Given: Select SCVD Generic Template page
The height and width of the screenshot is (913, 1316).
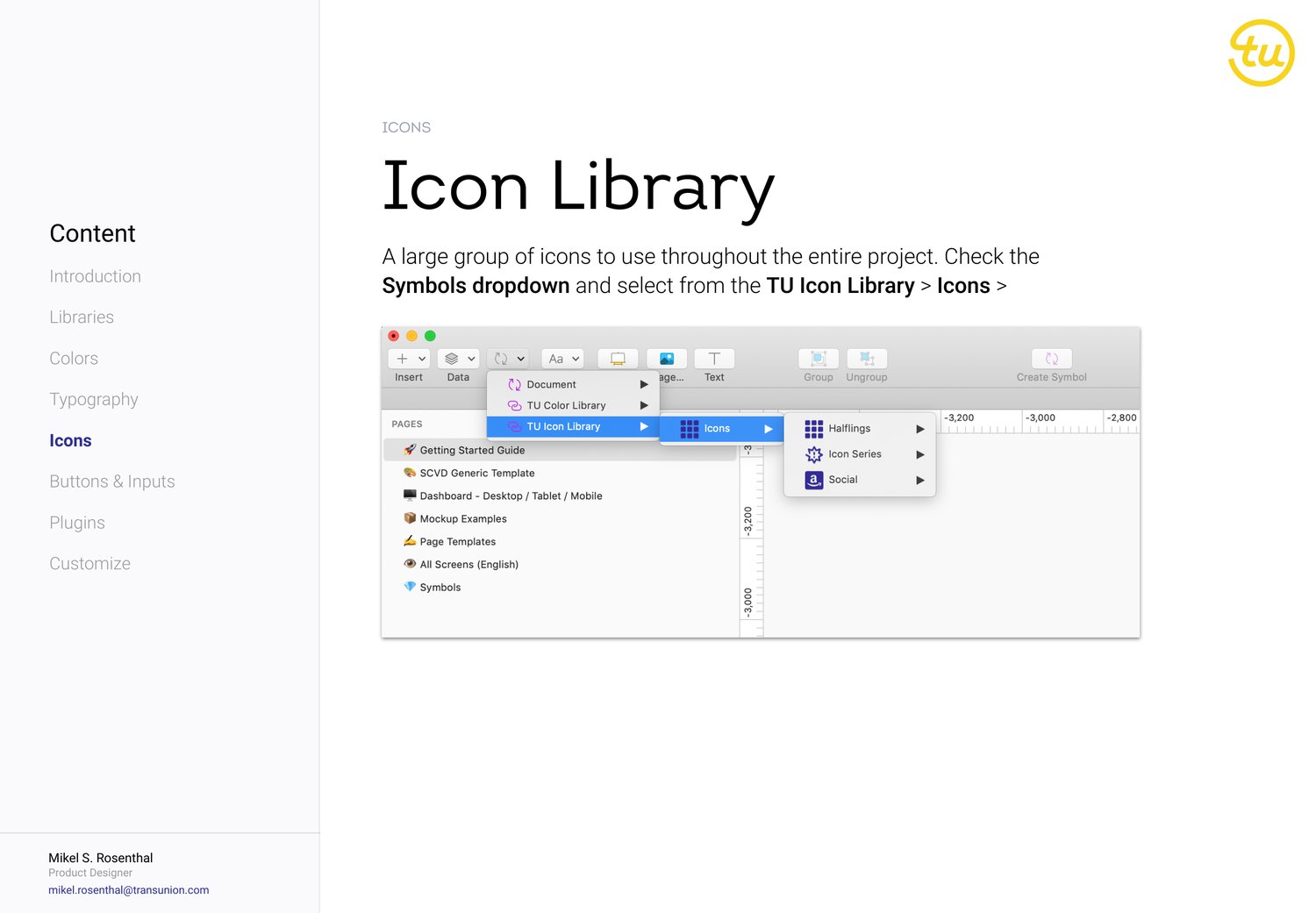Looking at the screenshot, I should click(x=560, y=473).
